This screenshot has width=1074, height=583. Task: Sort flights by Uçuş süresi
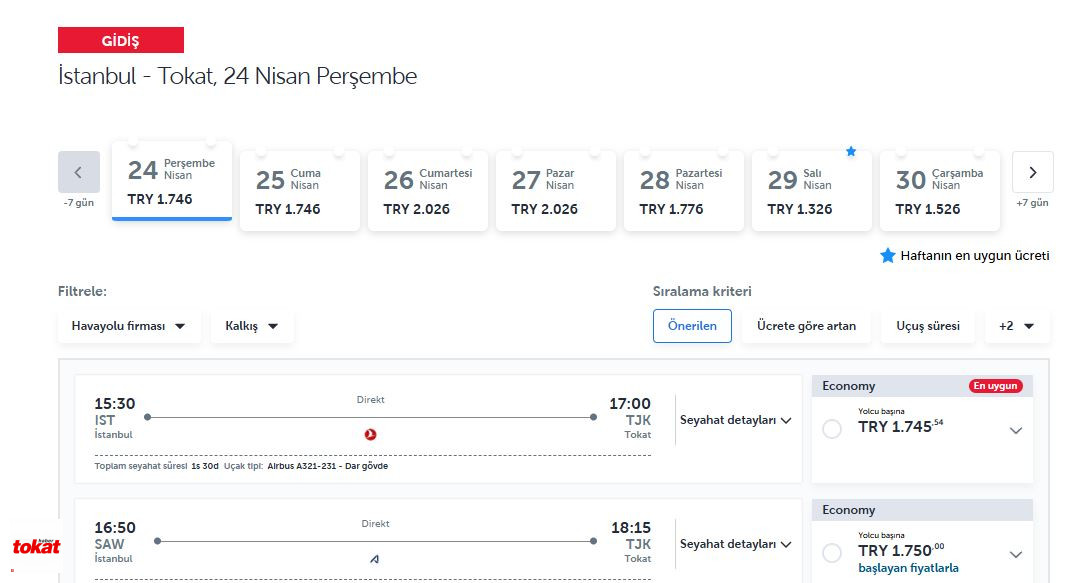(x=927, y=326)
